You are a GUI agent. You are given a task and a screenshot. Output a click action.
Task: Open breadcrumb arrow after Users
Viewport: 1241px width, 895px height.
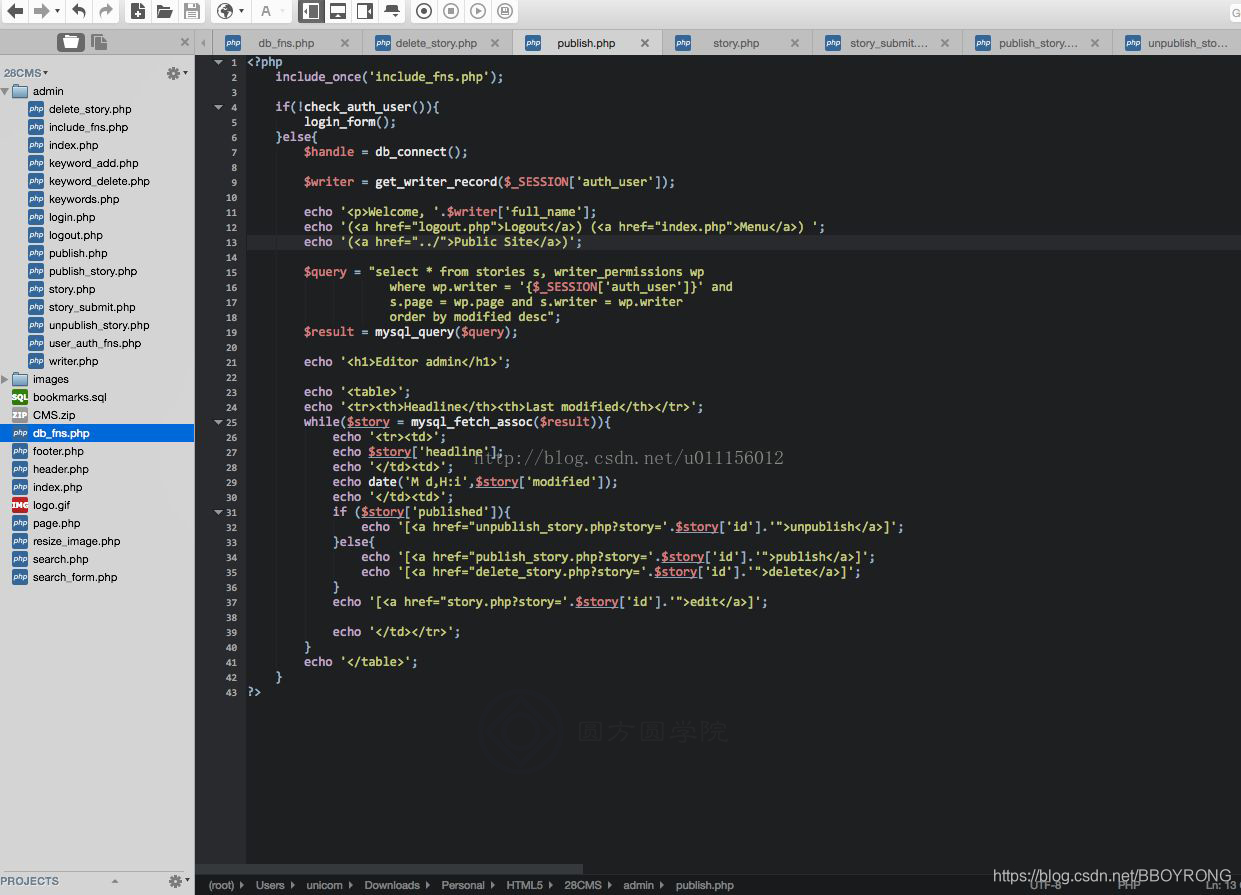click(x=293, y=885)
